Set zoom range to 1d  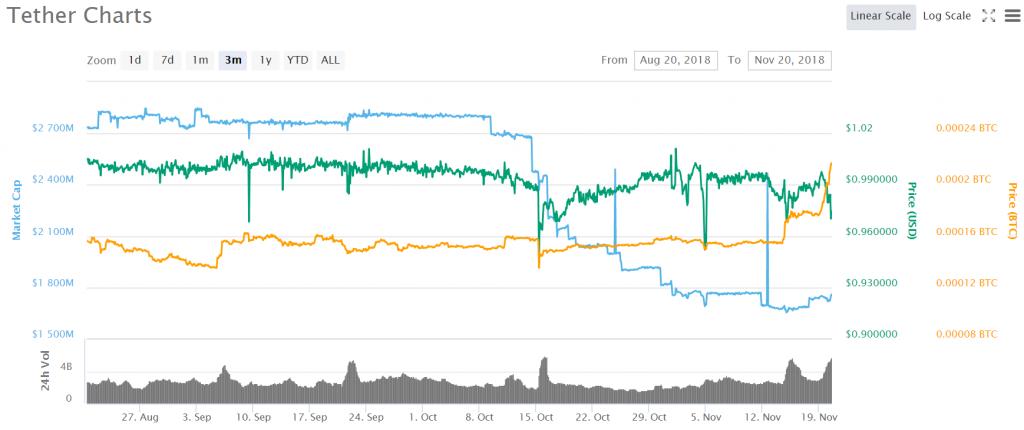click(x=134, y=60)
